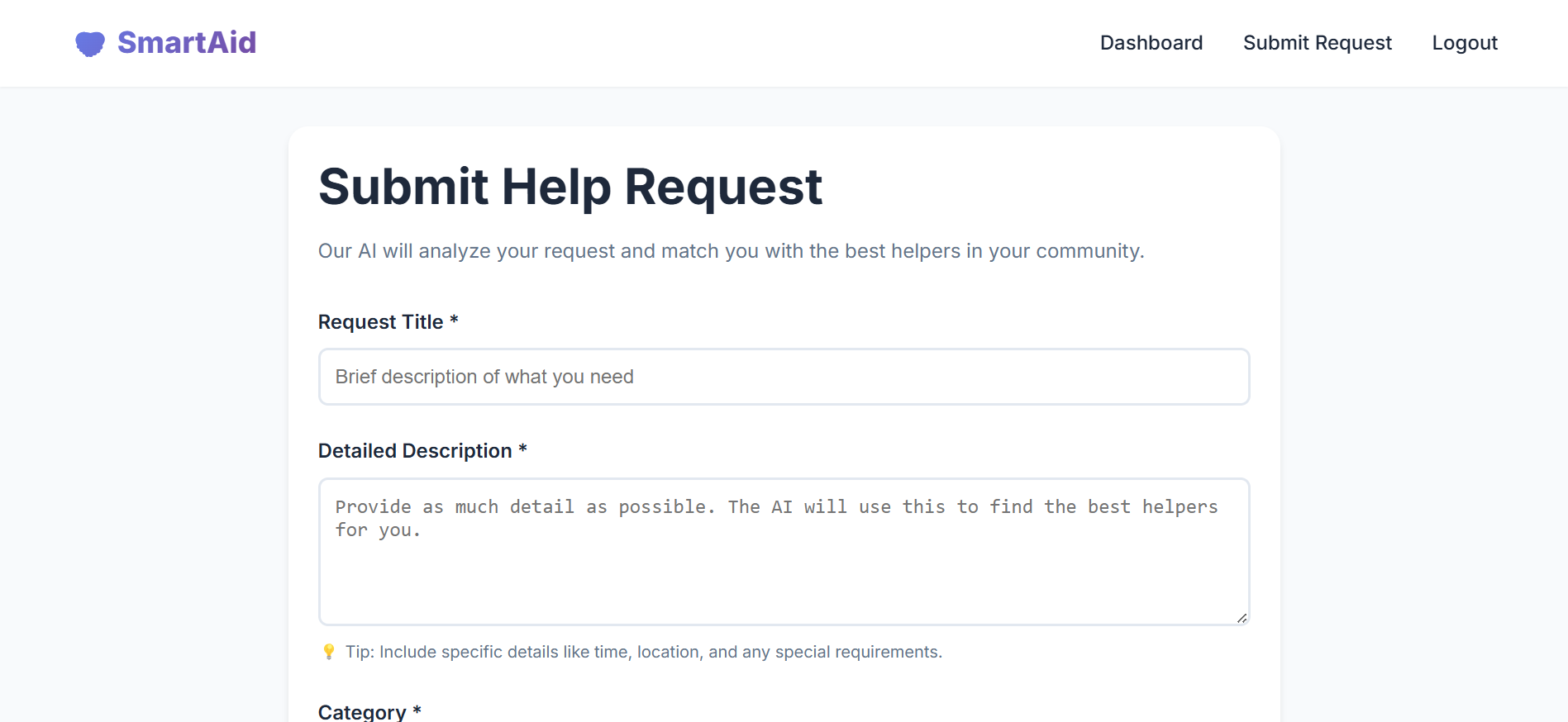
Task: Click the Submit Help Request heading
Action: tap(570, 187)
